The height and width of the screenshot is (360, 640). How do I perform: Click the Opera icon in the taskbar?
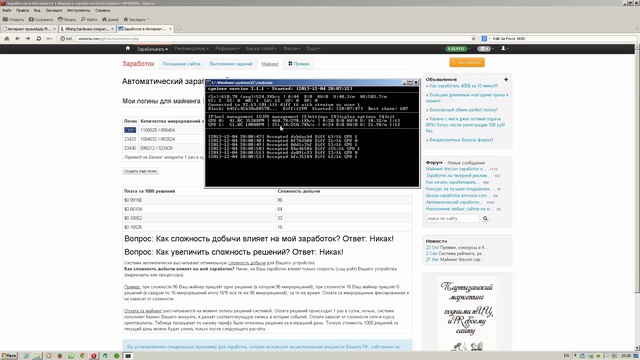(x=93, y=356)
